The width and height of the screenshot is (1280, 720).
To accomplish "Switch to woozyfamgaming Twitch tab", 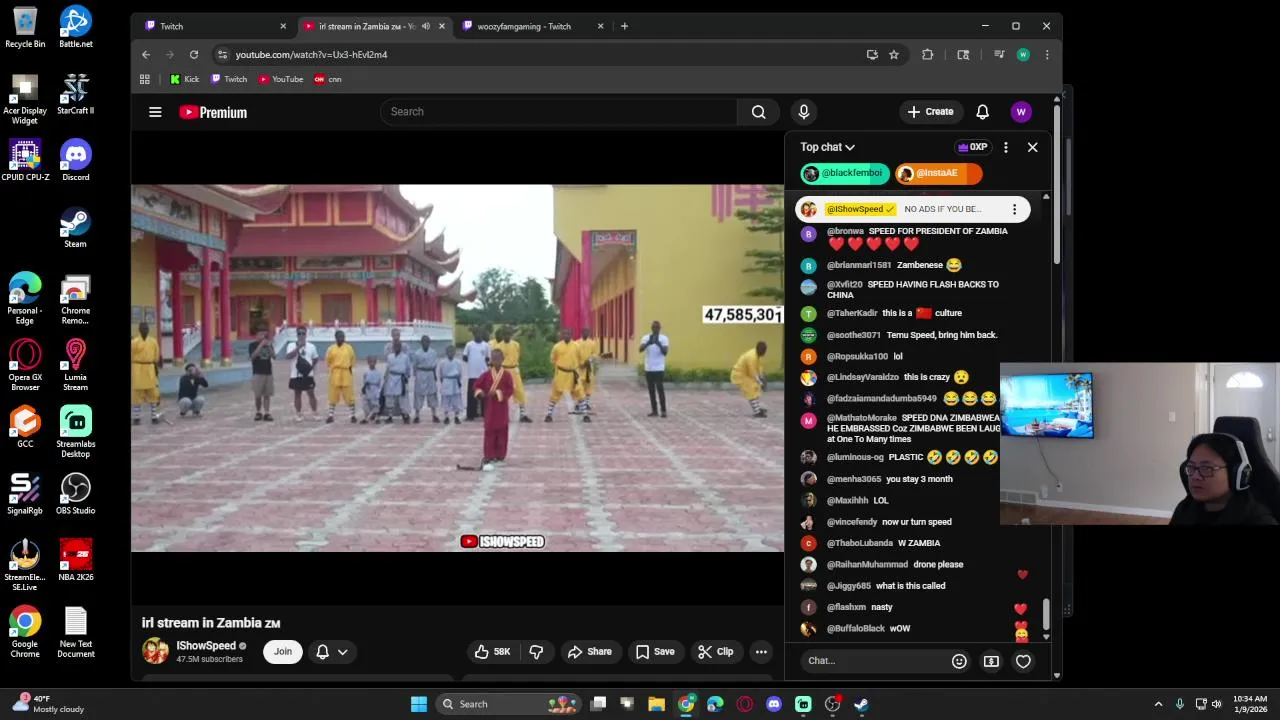I will (530, 26).
